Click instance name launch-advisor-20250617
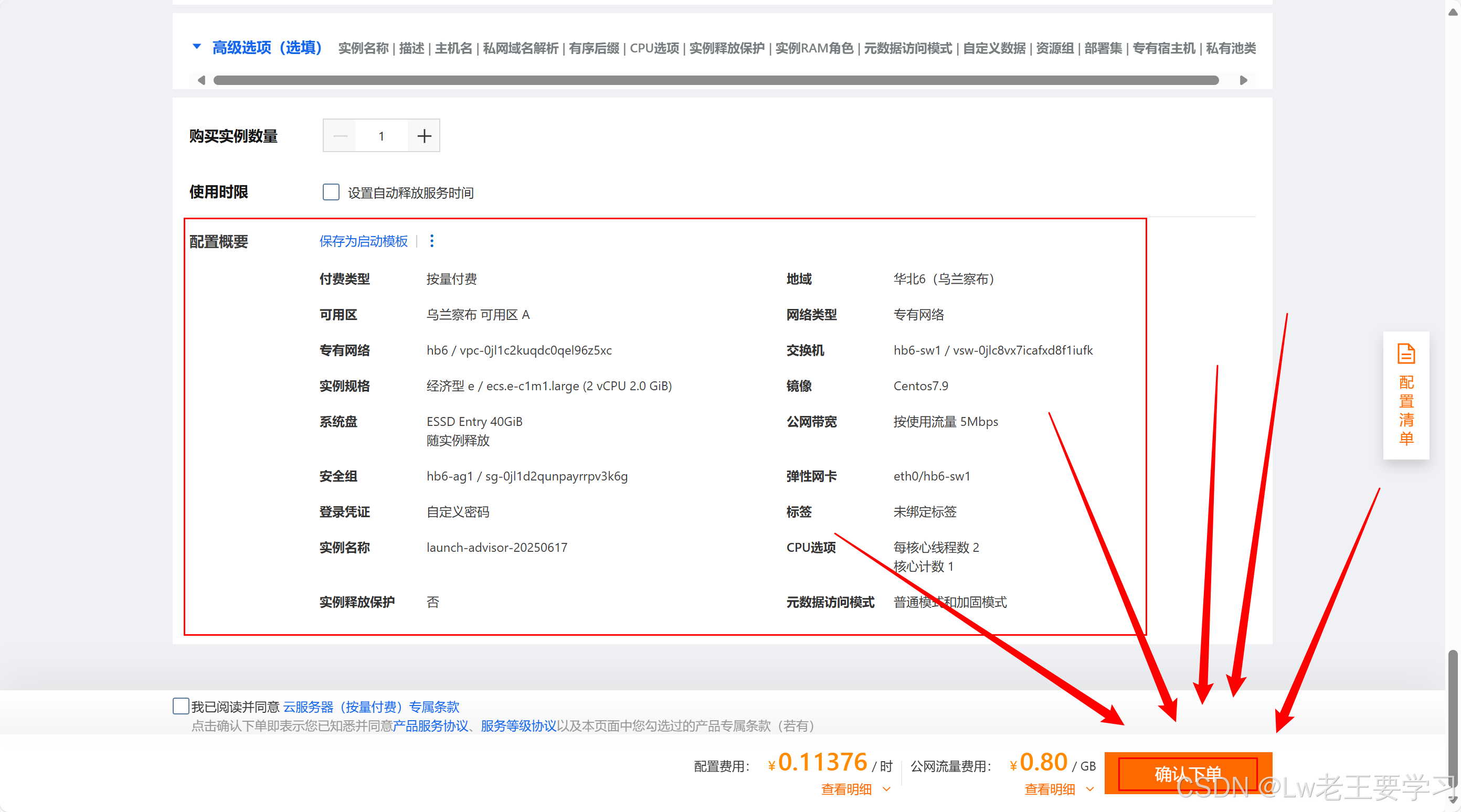This screenshot has height=812, width=1461. (x=497, y=548)
